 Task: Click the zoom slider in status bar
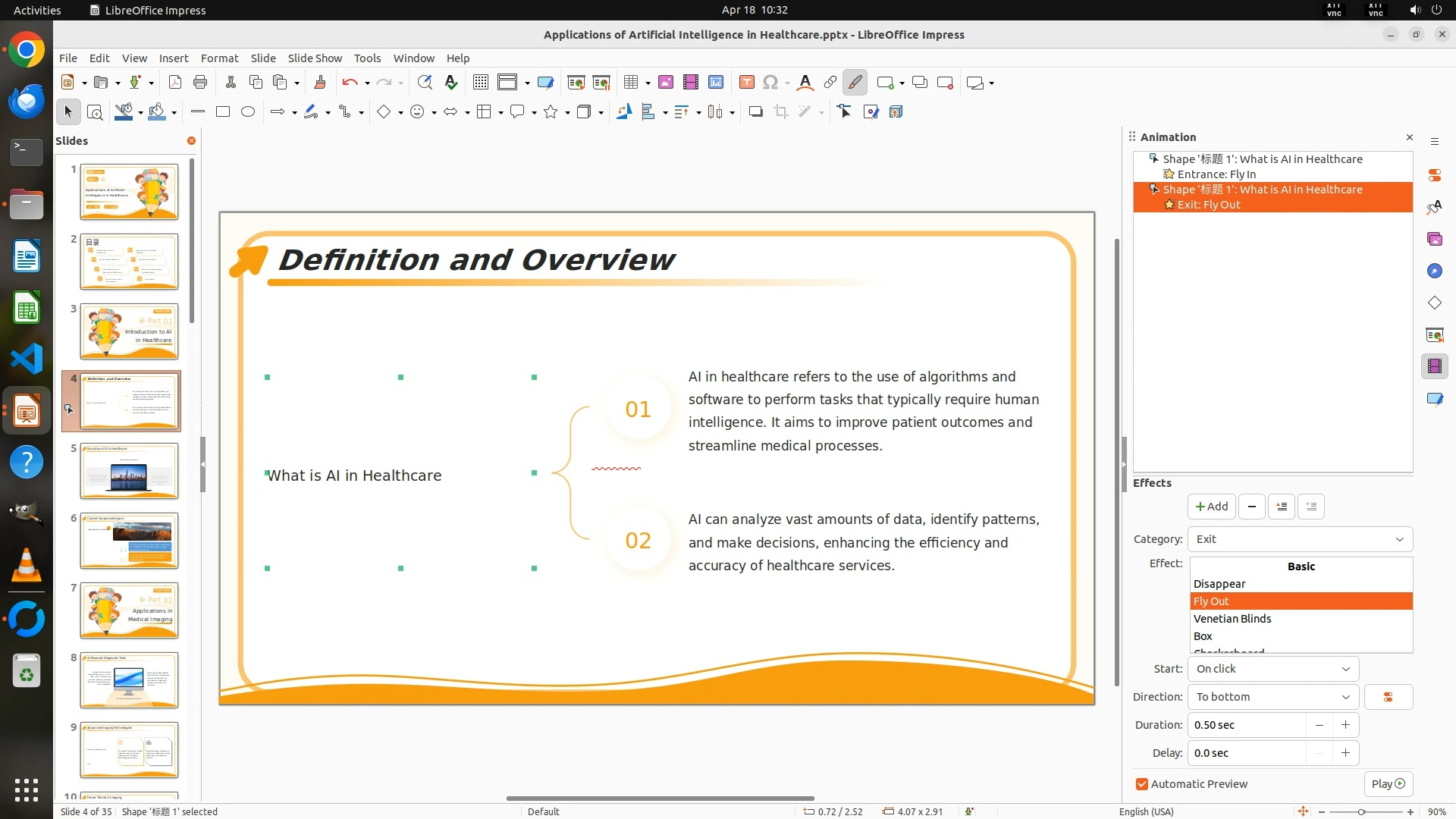1362,812
